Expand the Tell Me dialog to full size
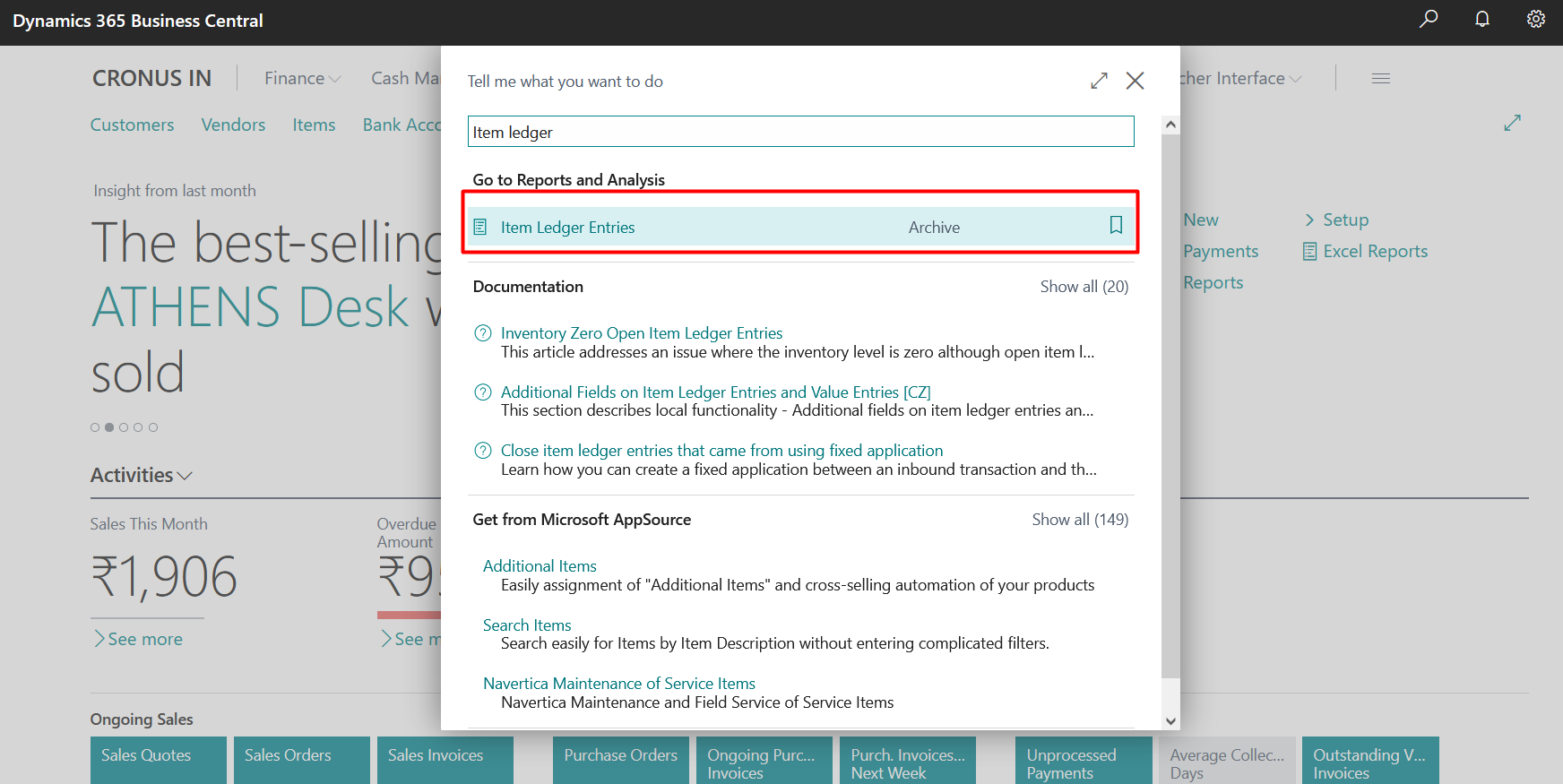This screenshot has width=1563, height=784. [1099, 81]
